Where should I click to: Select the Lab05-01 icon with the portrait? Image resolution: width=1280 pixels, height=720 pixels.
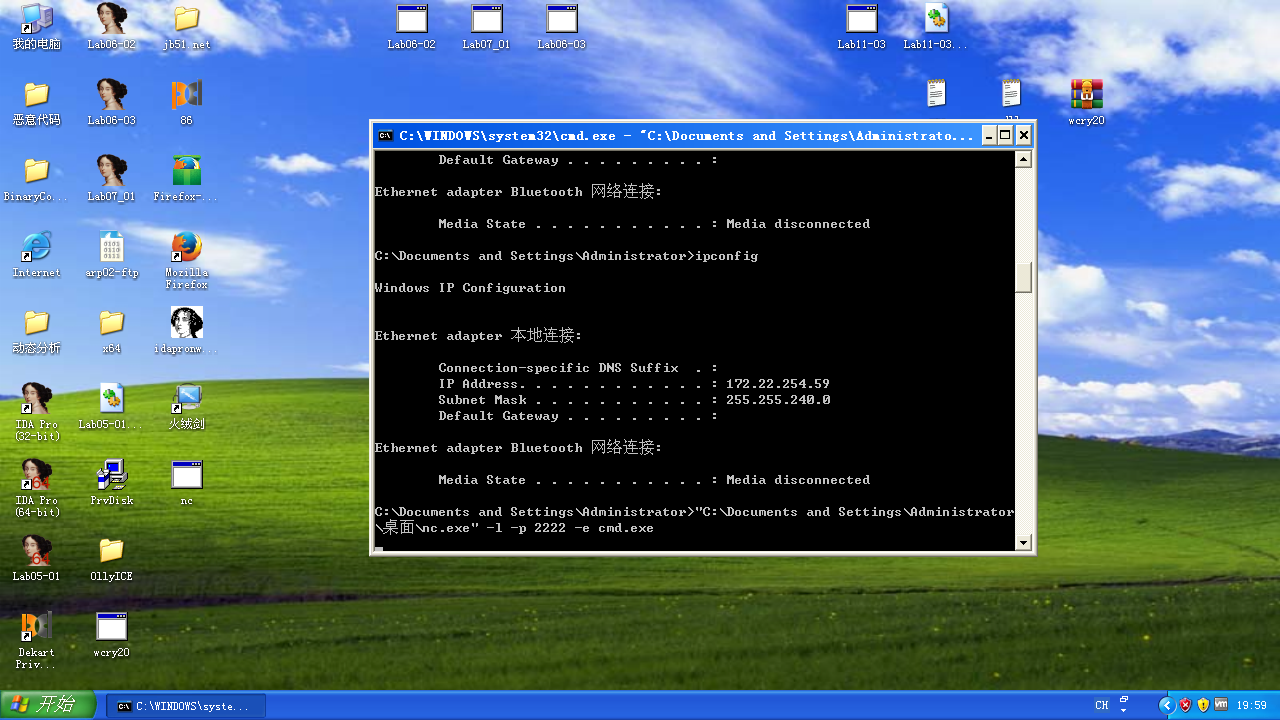coord(36,559)
